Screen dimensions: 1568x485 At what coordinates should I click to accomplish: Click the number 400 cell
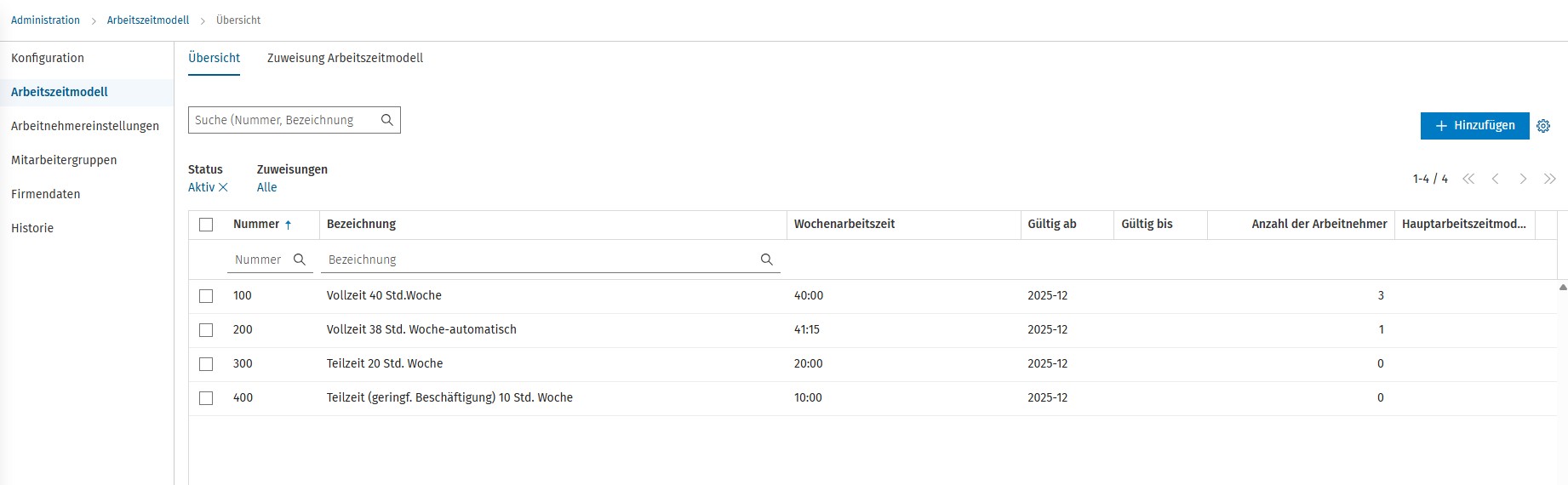(243, 398)
